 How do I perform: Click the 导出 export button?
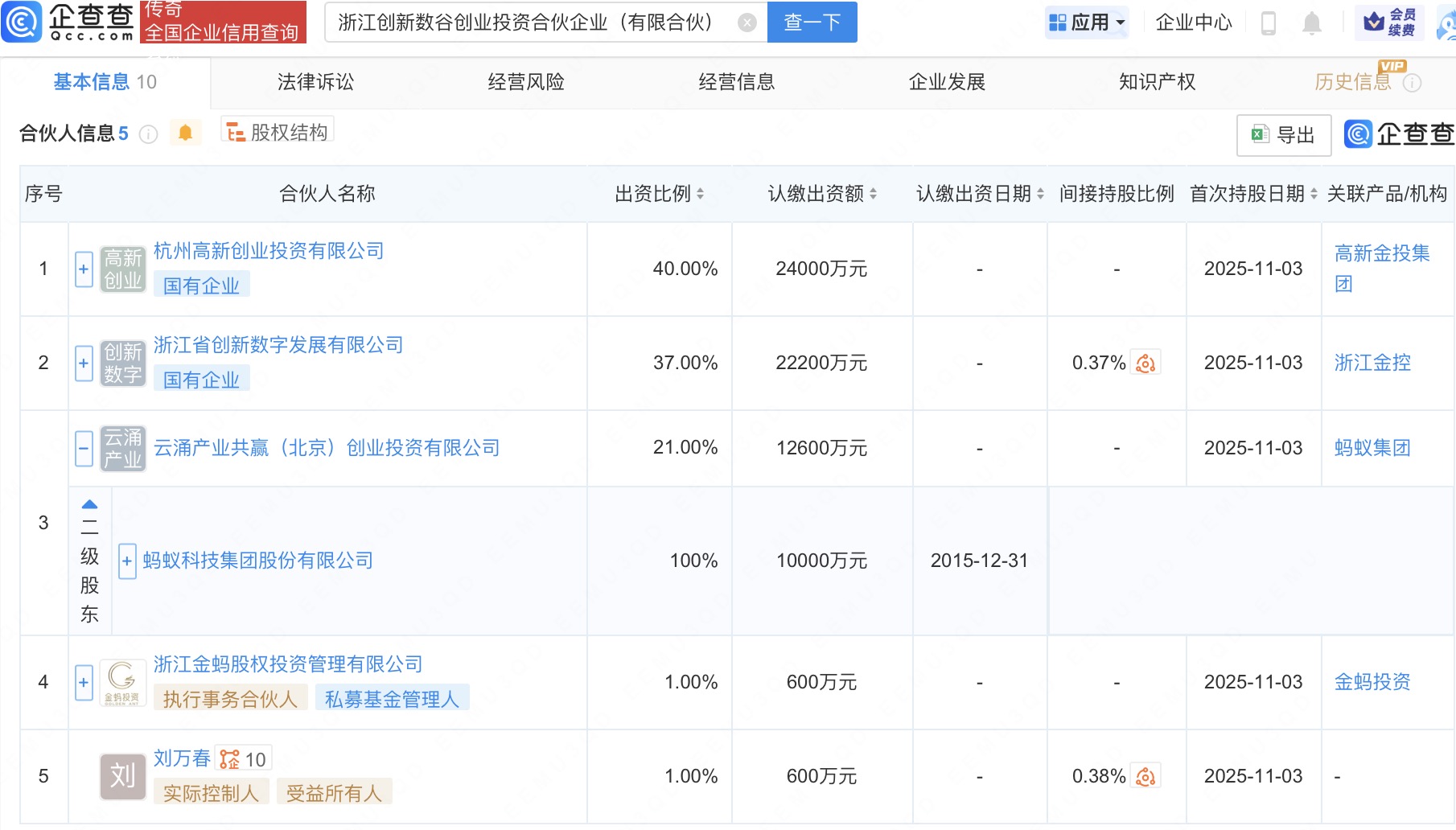1284,135
